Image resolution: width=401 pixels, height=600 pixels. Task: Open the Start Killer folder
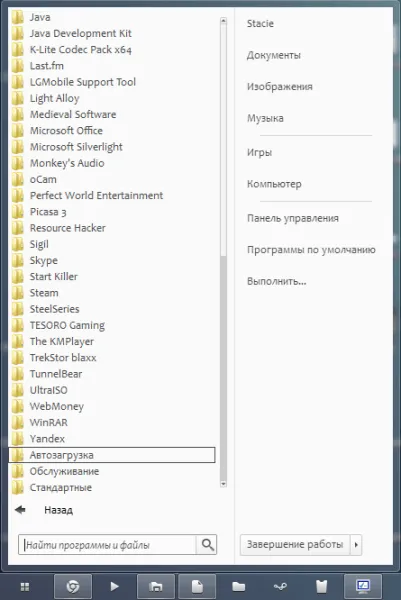112,277
